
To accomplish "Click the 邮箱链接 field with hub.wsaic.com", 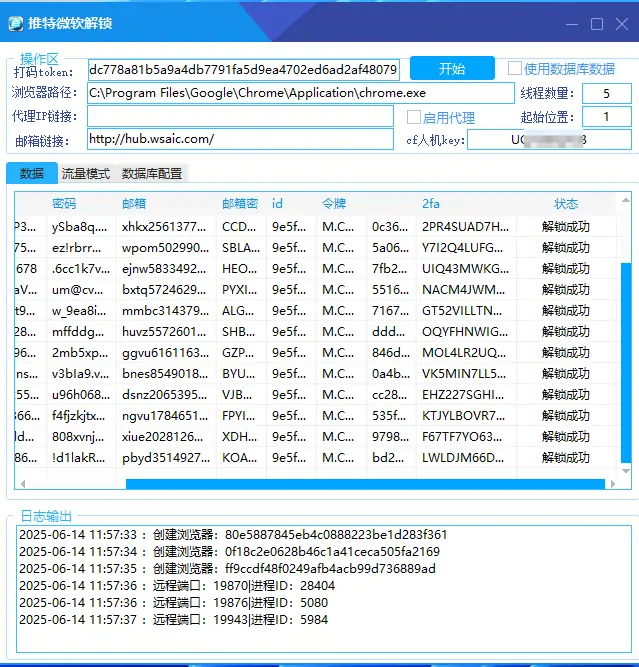I will (x=240, y=139).
